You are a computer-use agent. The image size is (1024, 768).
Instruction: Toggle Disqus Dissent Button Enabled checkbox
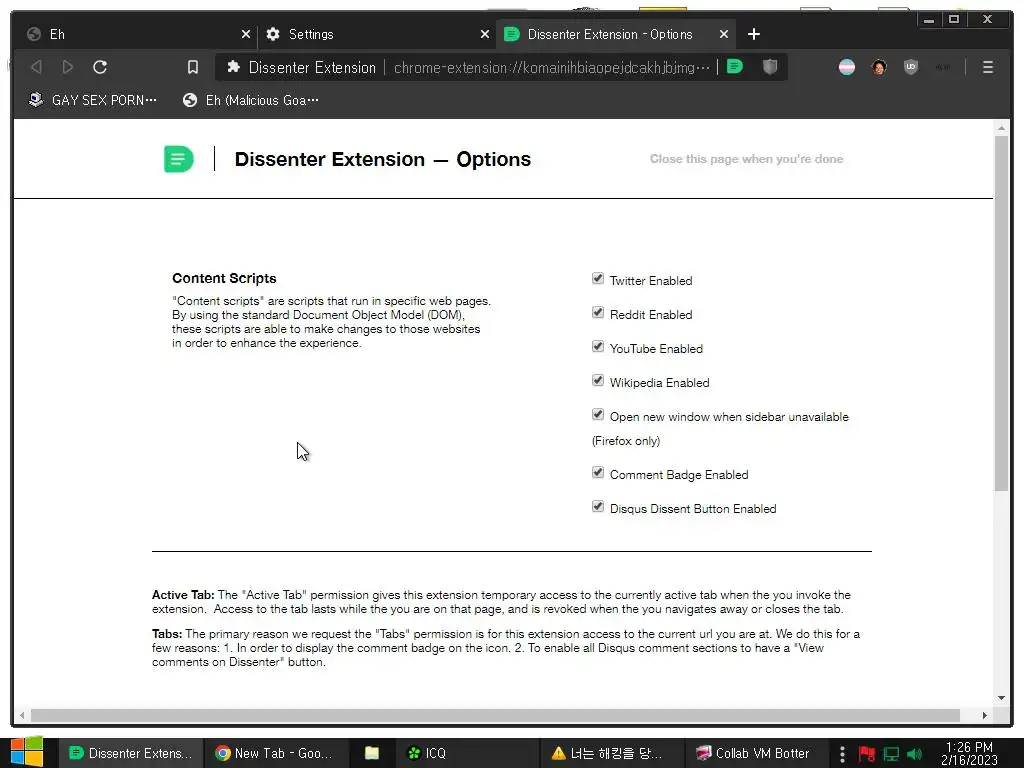pyautogui.click(x=598, y=507)
